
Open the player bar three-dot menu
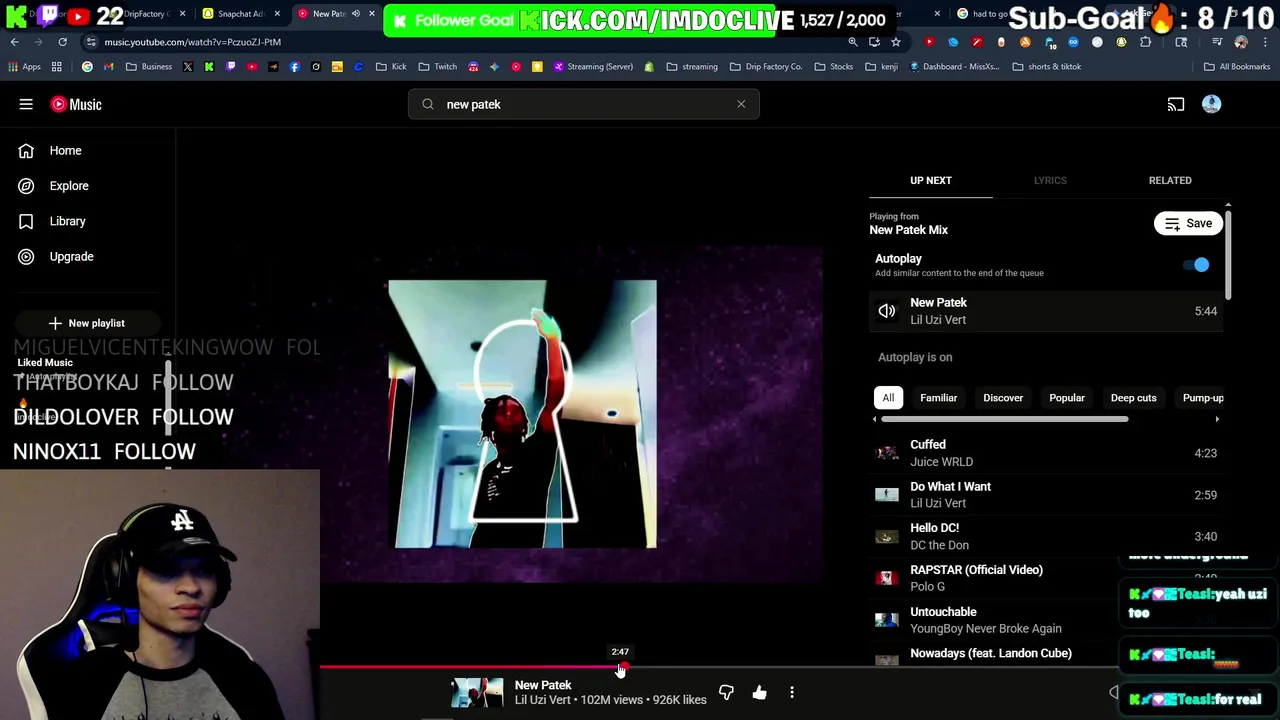click(792, 692)
